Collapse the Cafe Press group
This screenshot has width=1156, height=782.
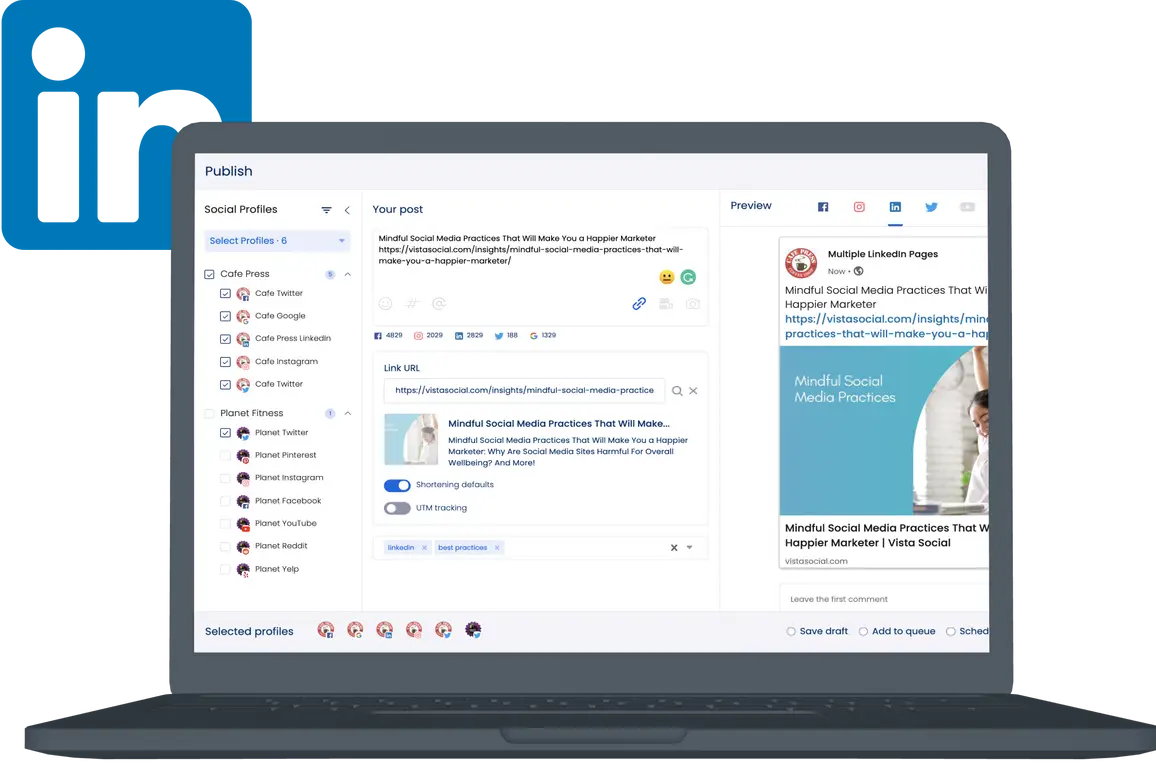(348, 274)
